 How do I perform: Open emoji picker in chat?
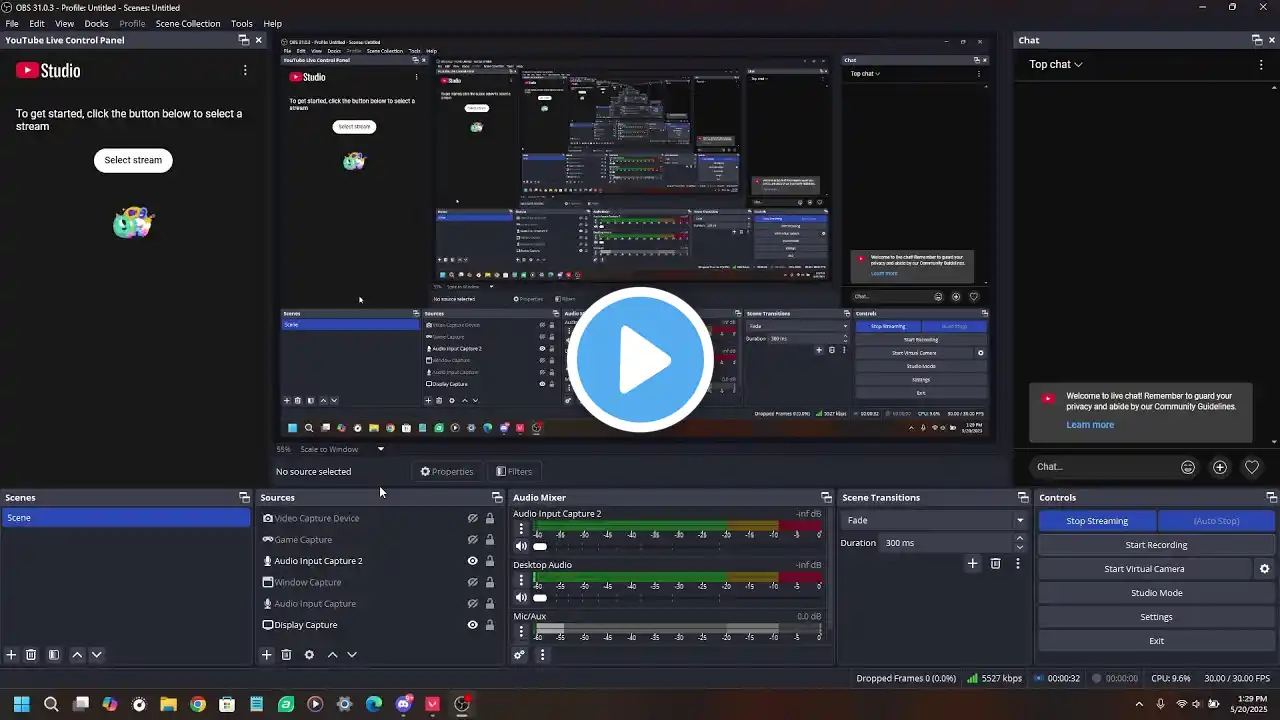1188,467
